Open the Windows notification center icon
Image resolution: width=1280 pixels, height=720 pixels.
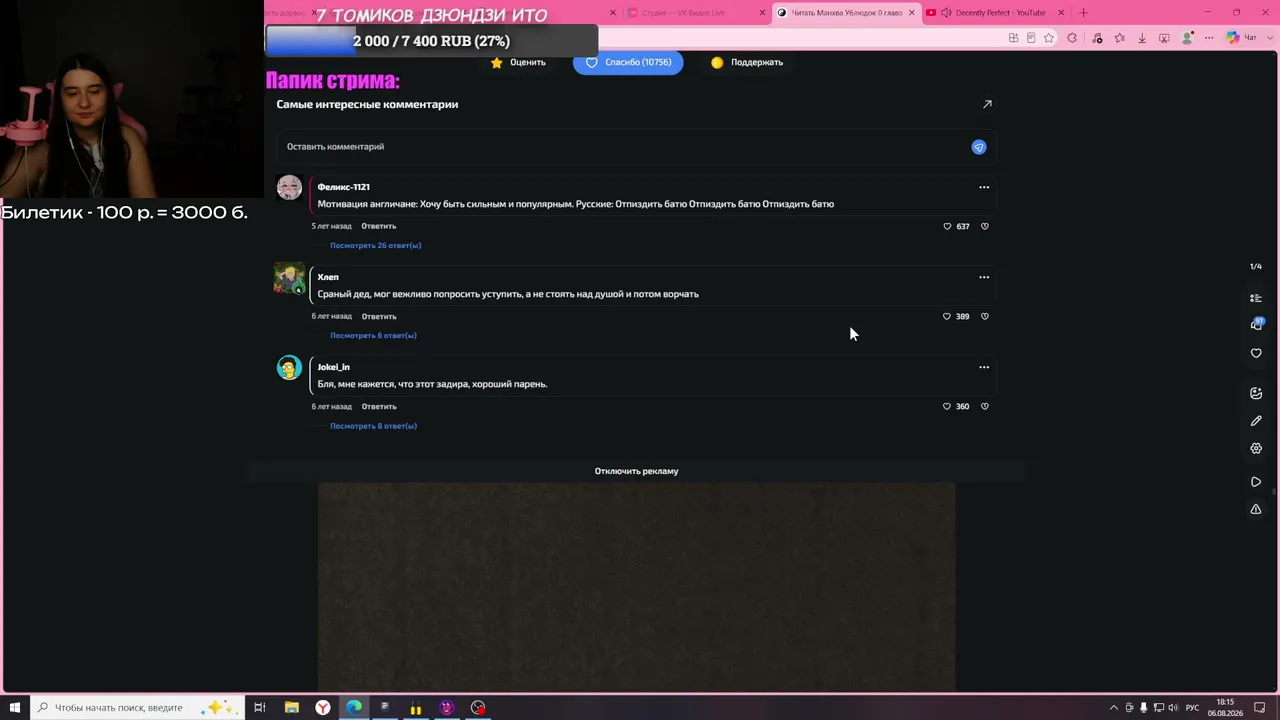click(1260, 708)
